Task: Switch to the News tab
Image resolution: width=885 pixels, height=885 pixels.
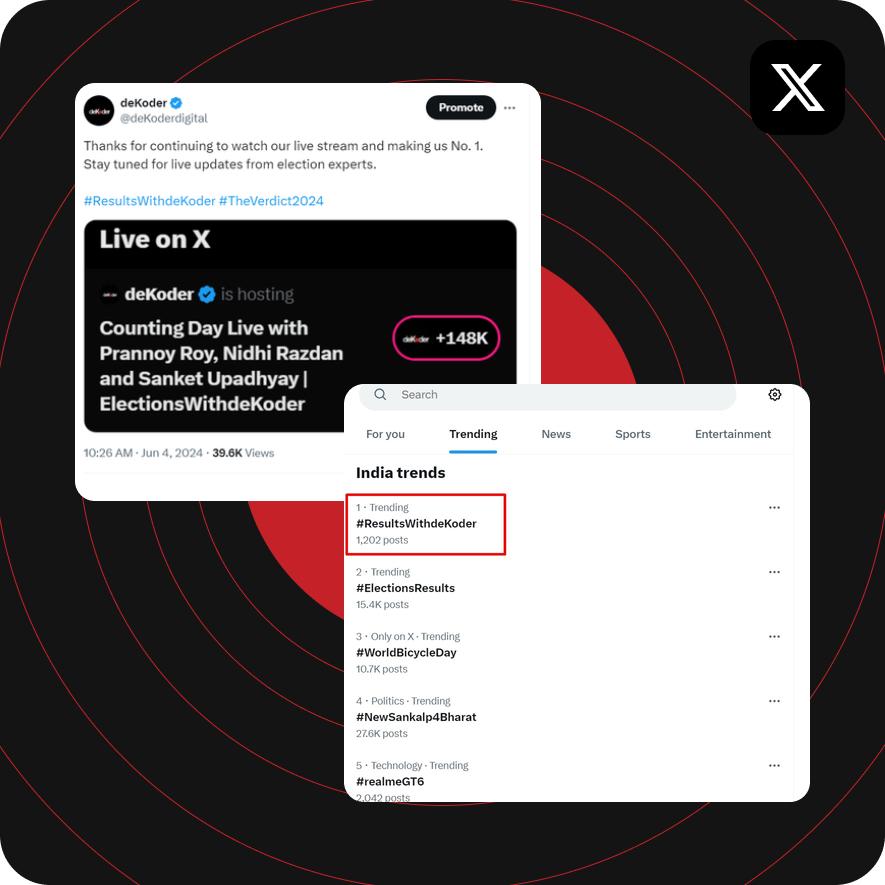Action: coord(556,434)
